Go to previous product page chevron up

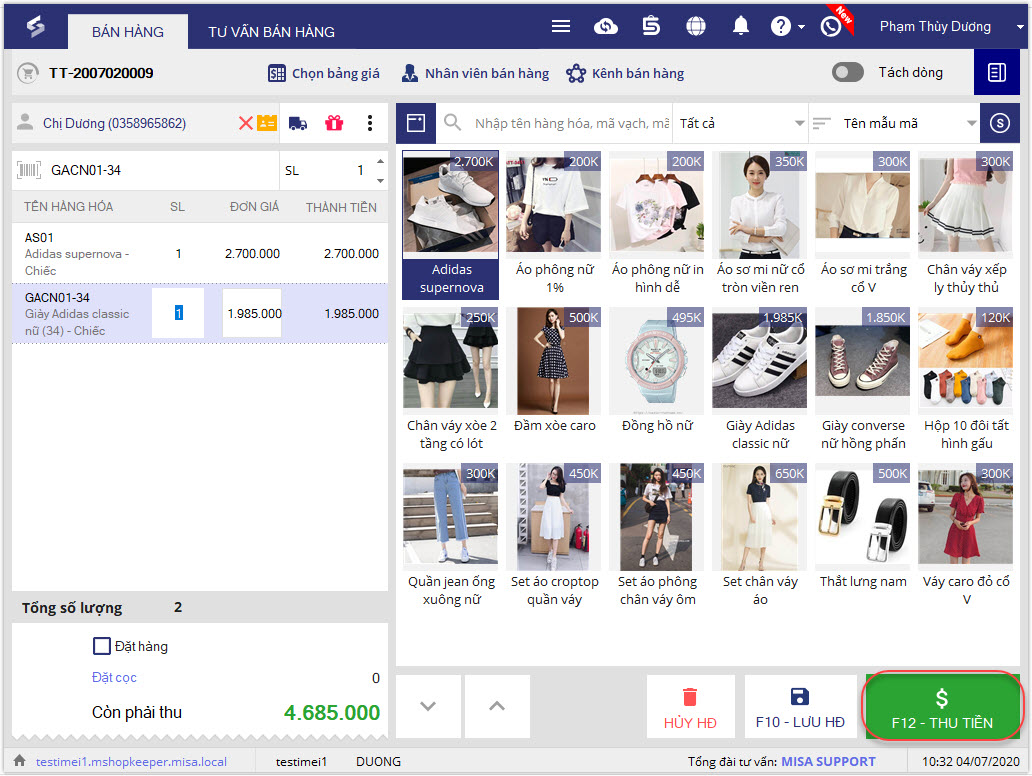tap(498, 706)
